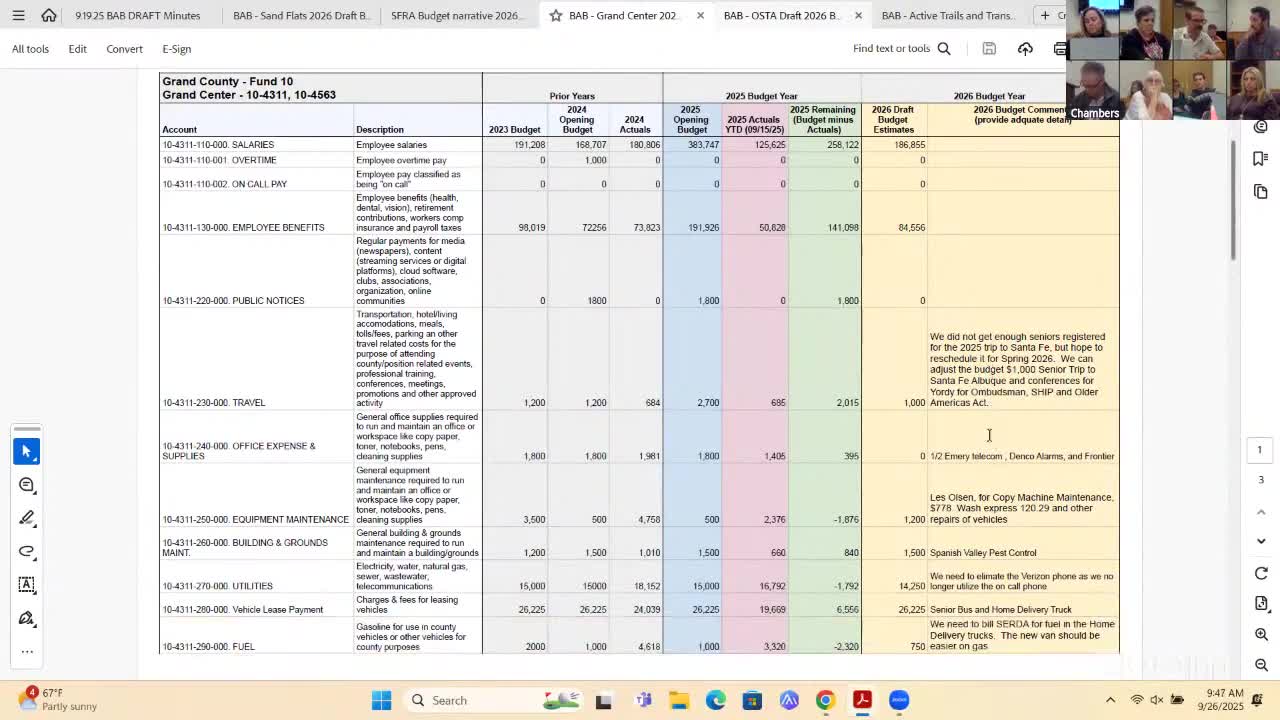The height and width of the screenshot is (720, 1280).
Task: Open the E-Sign menu
Action: [x=176, y=48]
